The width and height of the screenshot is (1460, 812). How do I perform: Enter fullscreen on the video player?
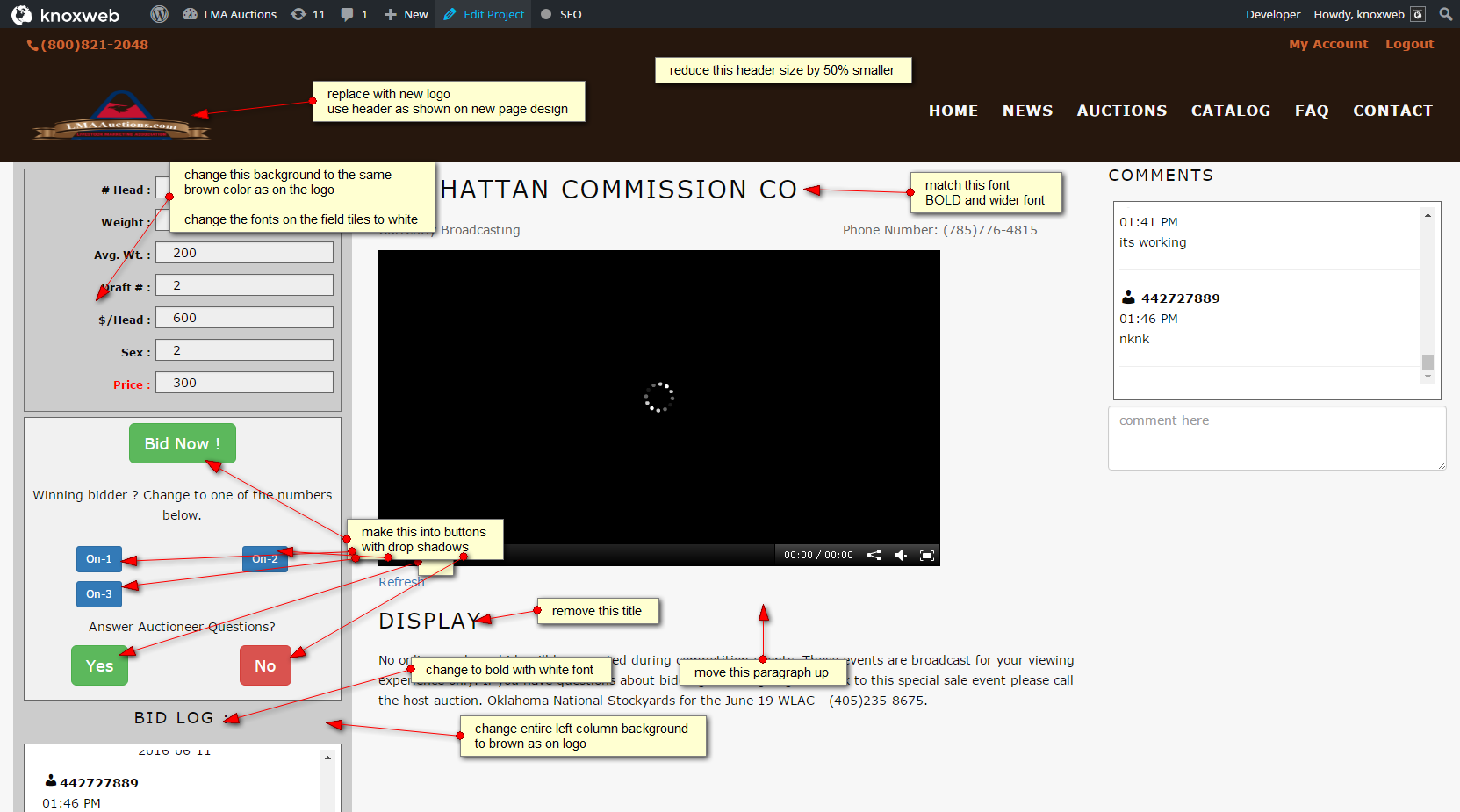(926, 555)
